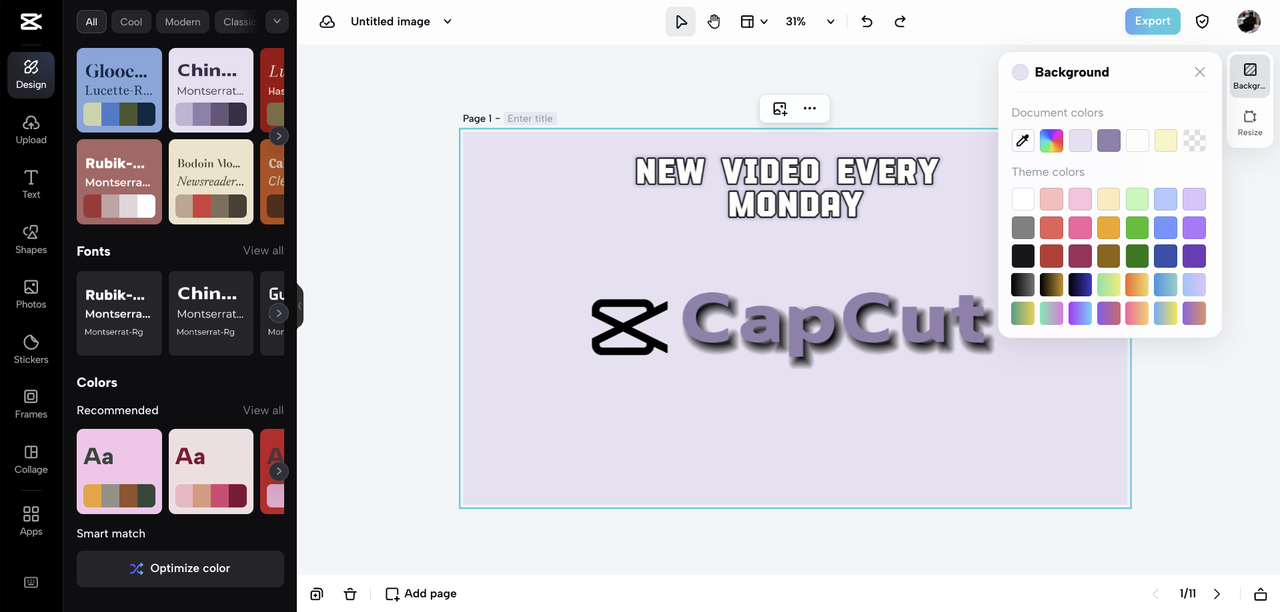Select the pointer select tool
Viewport: 1280px width, 612px height.
coord(681,22)
